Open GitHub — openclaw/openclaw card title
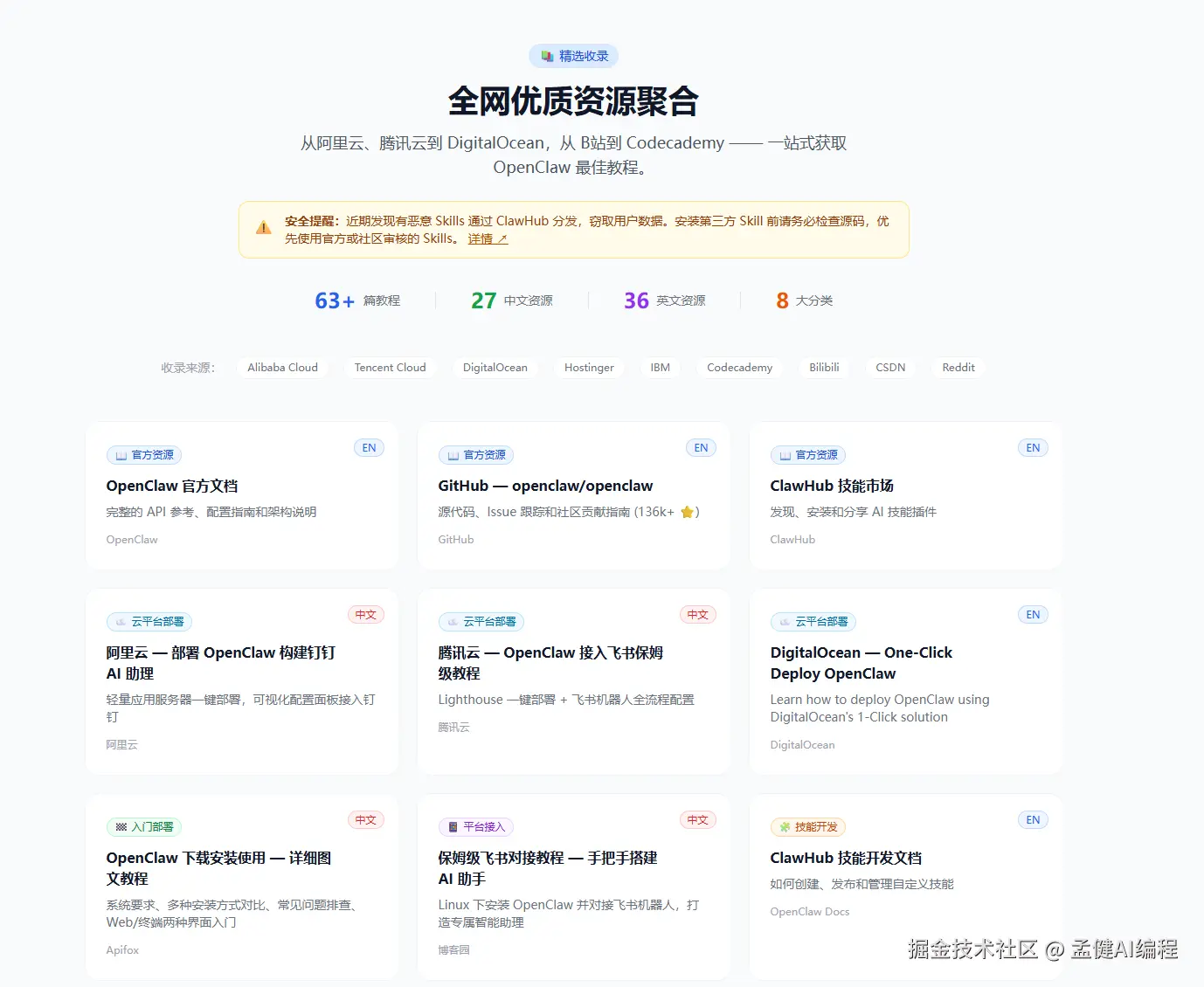This screenshot has width=1204, height=987. [x=545, y=486]
